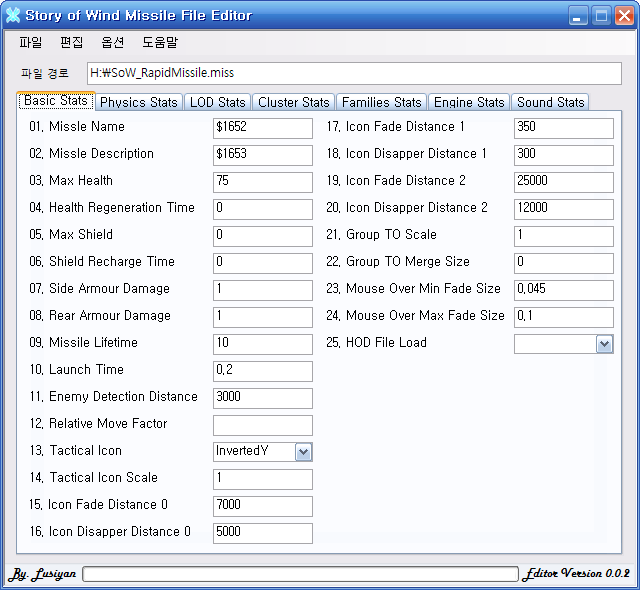Open the Cluster Stats tab

click(293, 102)
